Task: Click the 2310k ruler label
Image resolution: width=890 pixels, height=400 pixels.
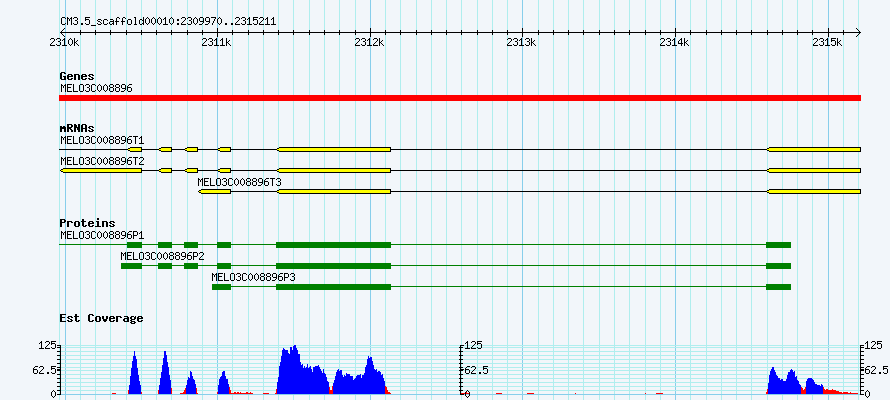Action: [66, 42]
